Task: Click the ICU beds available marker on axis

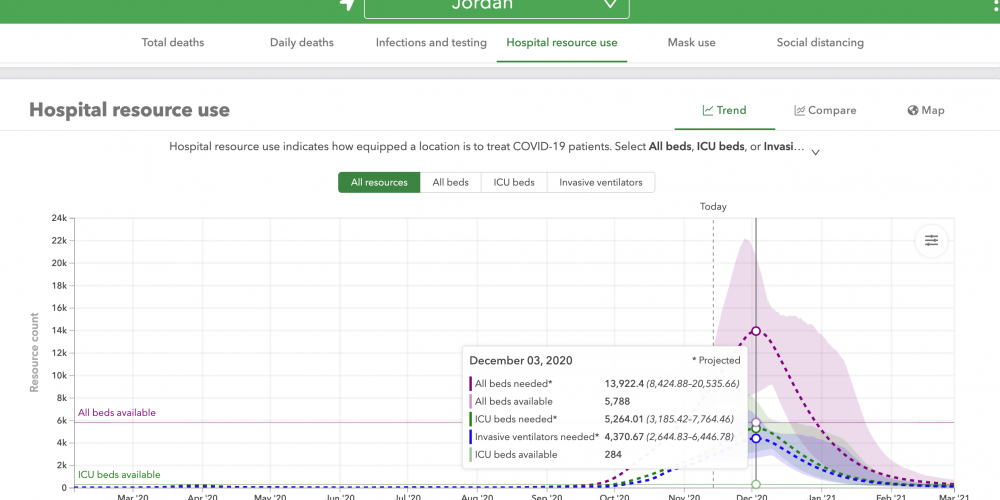Action: [x=756, y=485]
